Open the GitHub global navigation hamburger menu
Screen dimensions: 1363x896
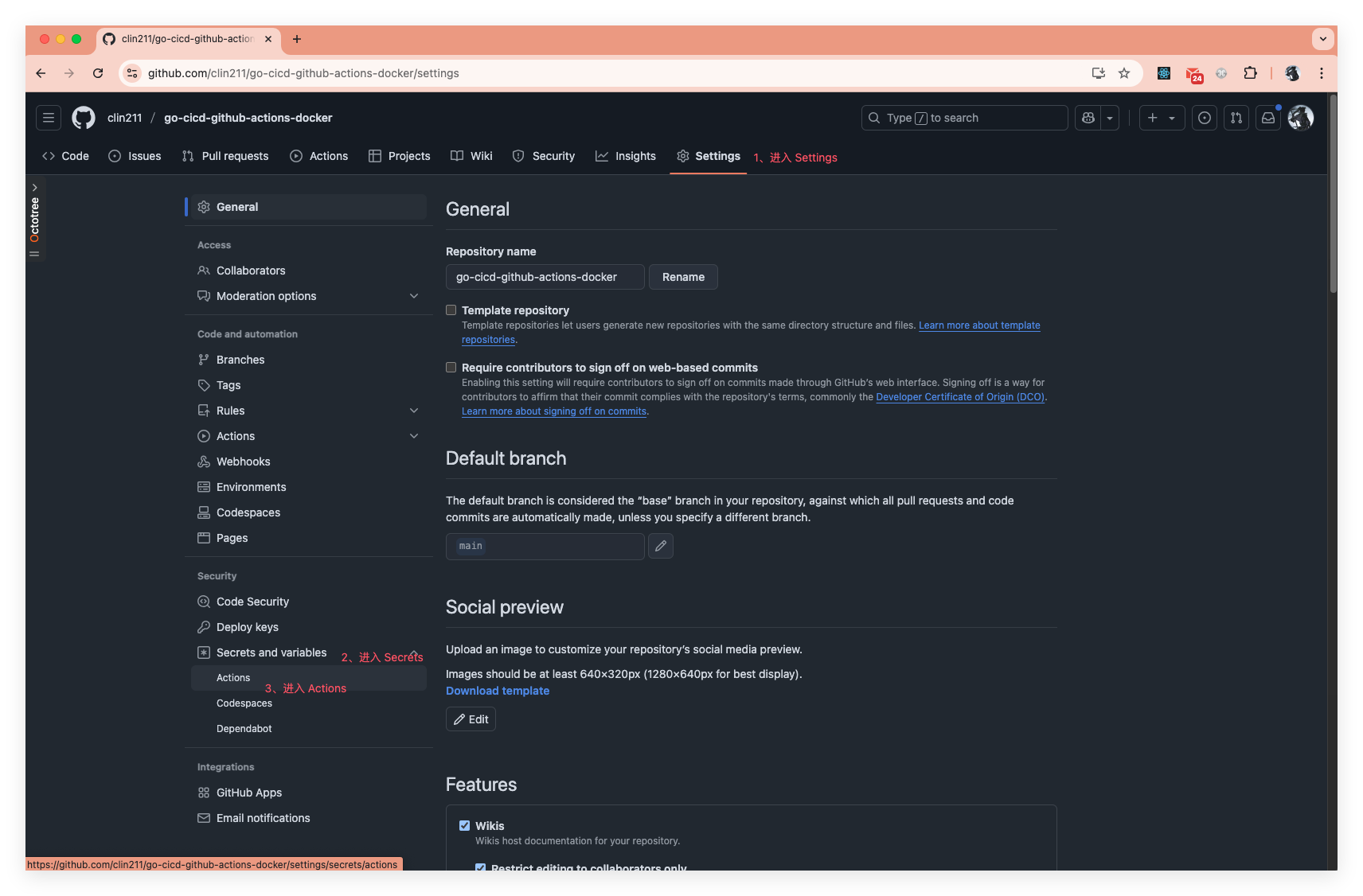[x=49, y=118]
